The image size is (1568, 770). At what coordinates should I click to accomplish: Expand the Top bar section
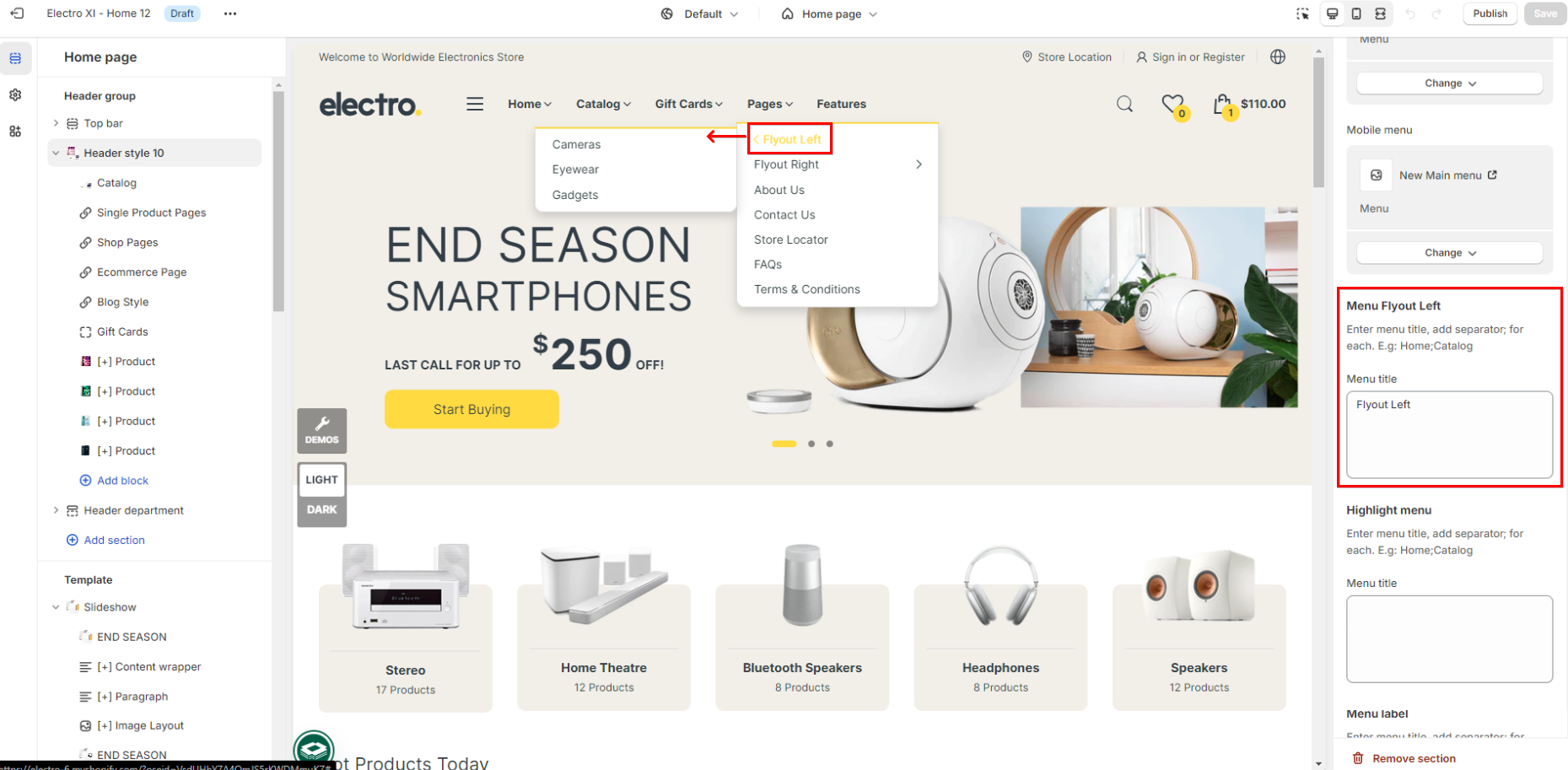pos(56,123)
